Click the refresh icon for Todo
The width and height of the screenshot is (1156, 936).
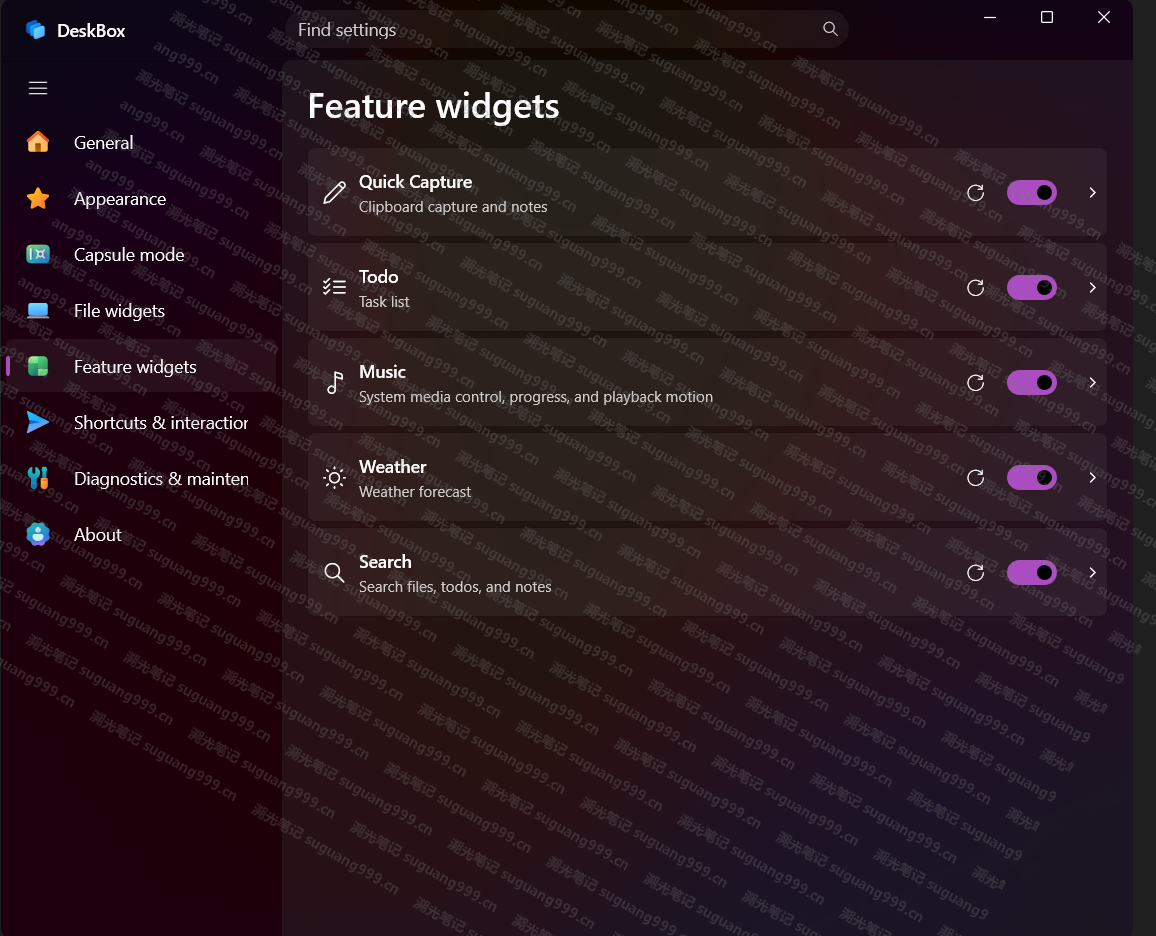975,287
